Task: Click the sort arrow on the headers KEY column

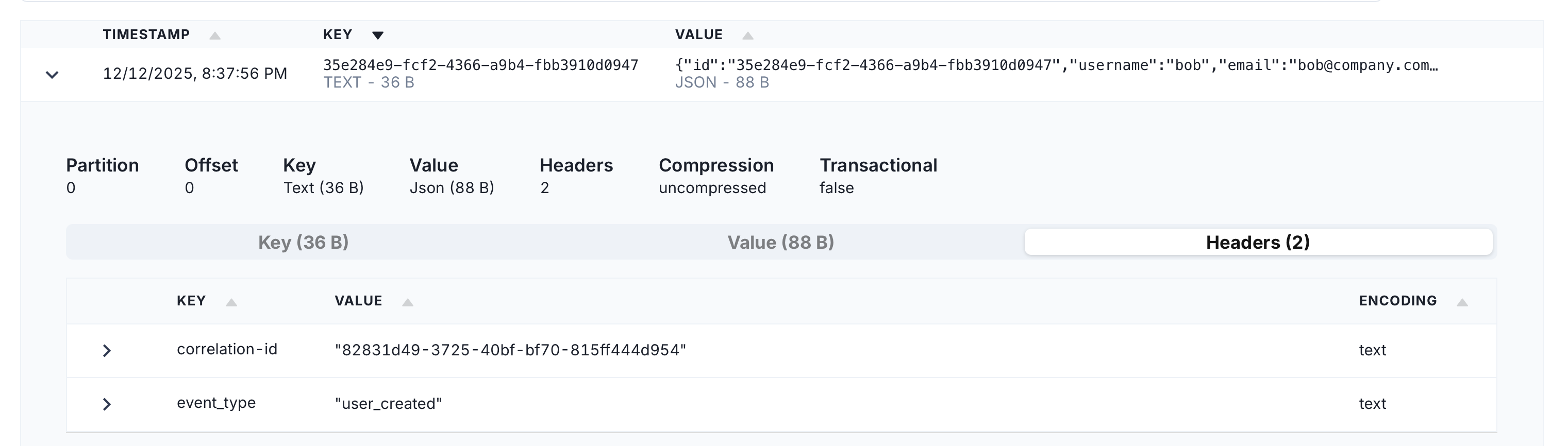Action: coord(232,301)
